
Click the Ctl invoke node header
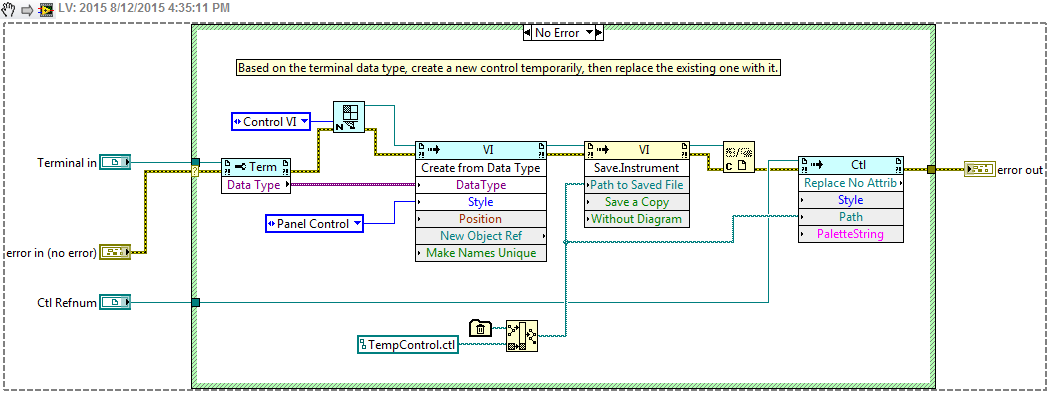coord(850,165)
